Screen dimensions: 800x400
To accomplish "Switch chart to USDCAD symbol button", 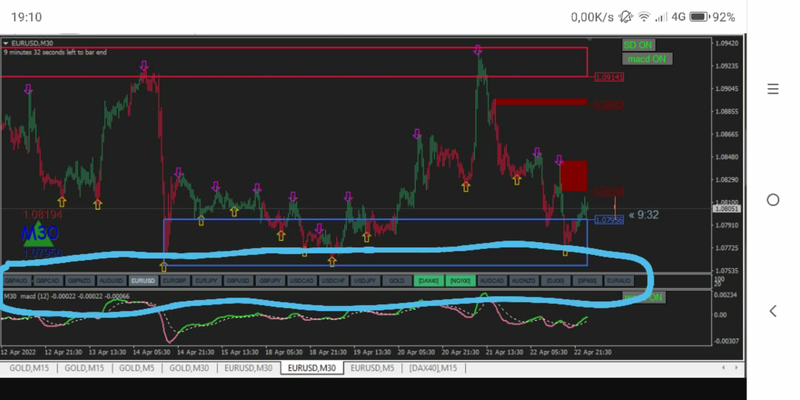I will pyautogui.click(x=302, y=281).
